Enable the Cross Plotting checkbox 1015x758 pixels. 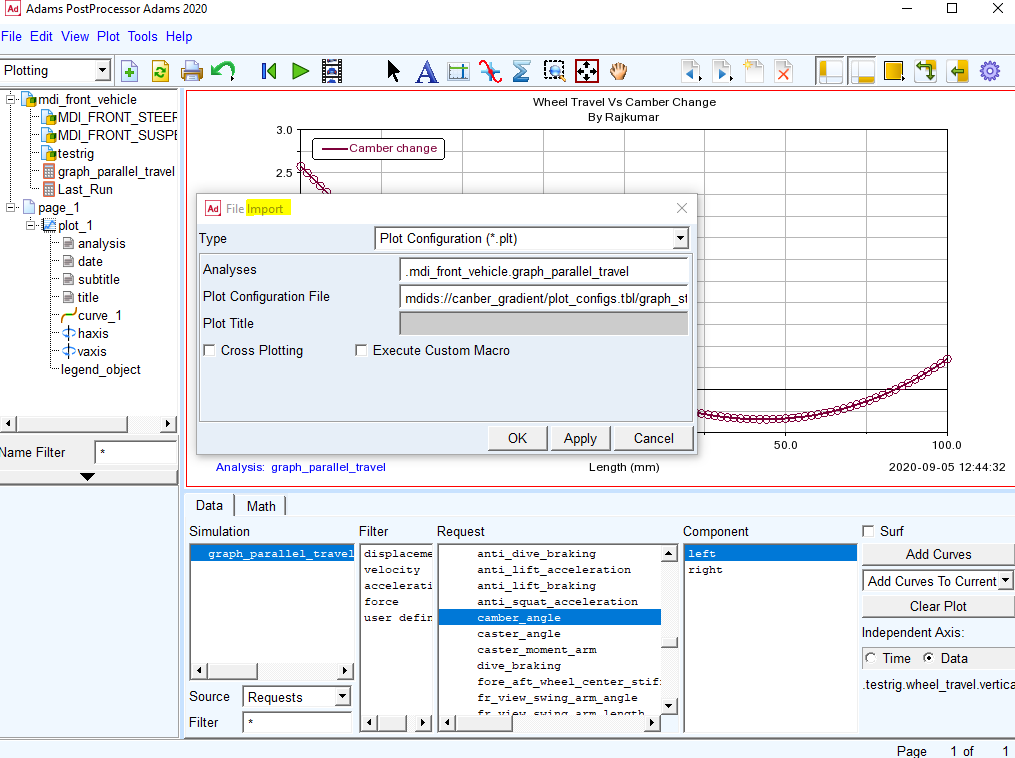click(x=209, y=351)
